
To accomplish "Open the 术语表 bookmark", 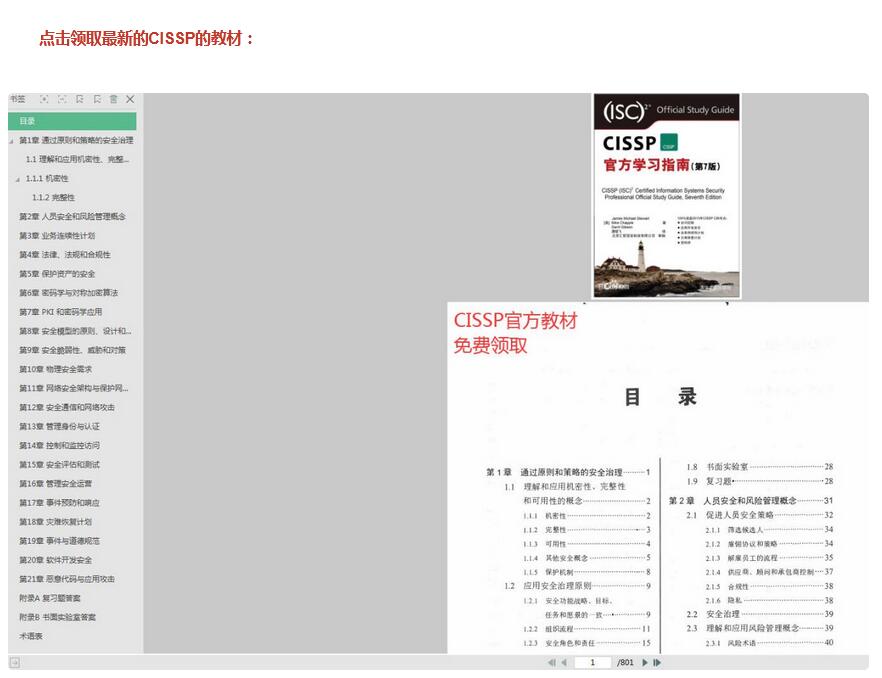I will [x=31, y=637].
